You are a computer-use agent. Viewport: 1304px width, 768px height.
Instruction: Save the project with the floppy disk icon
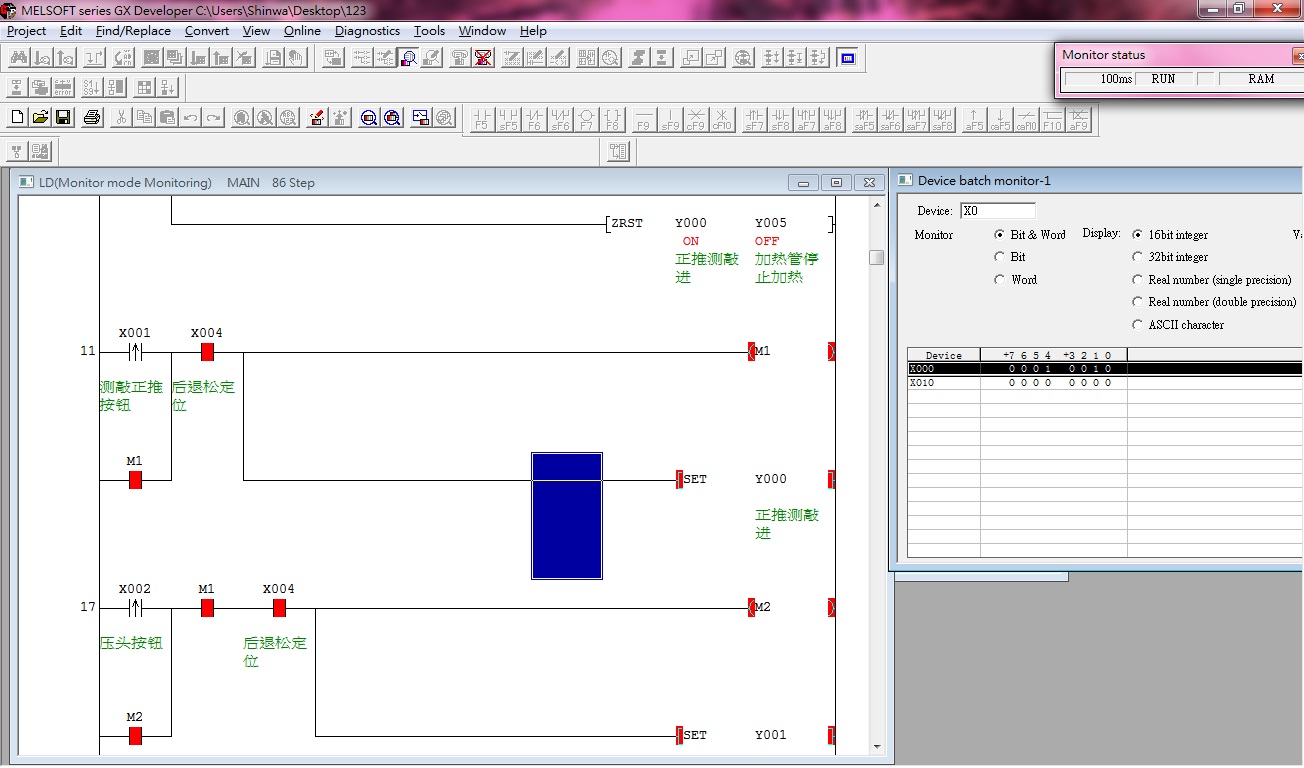[63, 118]
